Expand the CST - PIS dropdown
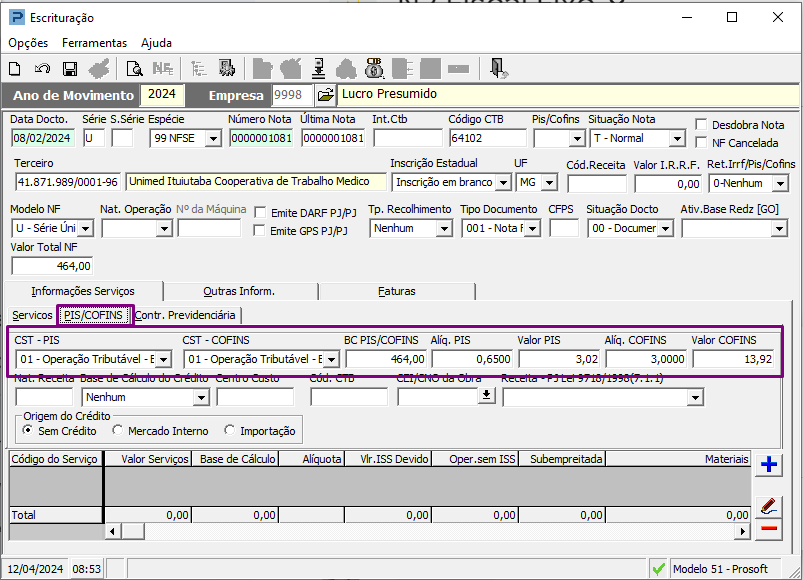Image resolution: width=803 pixels, height=580 pixels. (164, 359)
